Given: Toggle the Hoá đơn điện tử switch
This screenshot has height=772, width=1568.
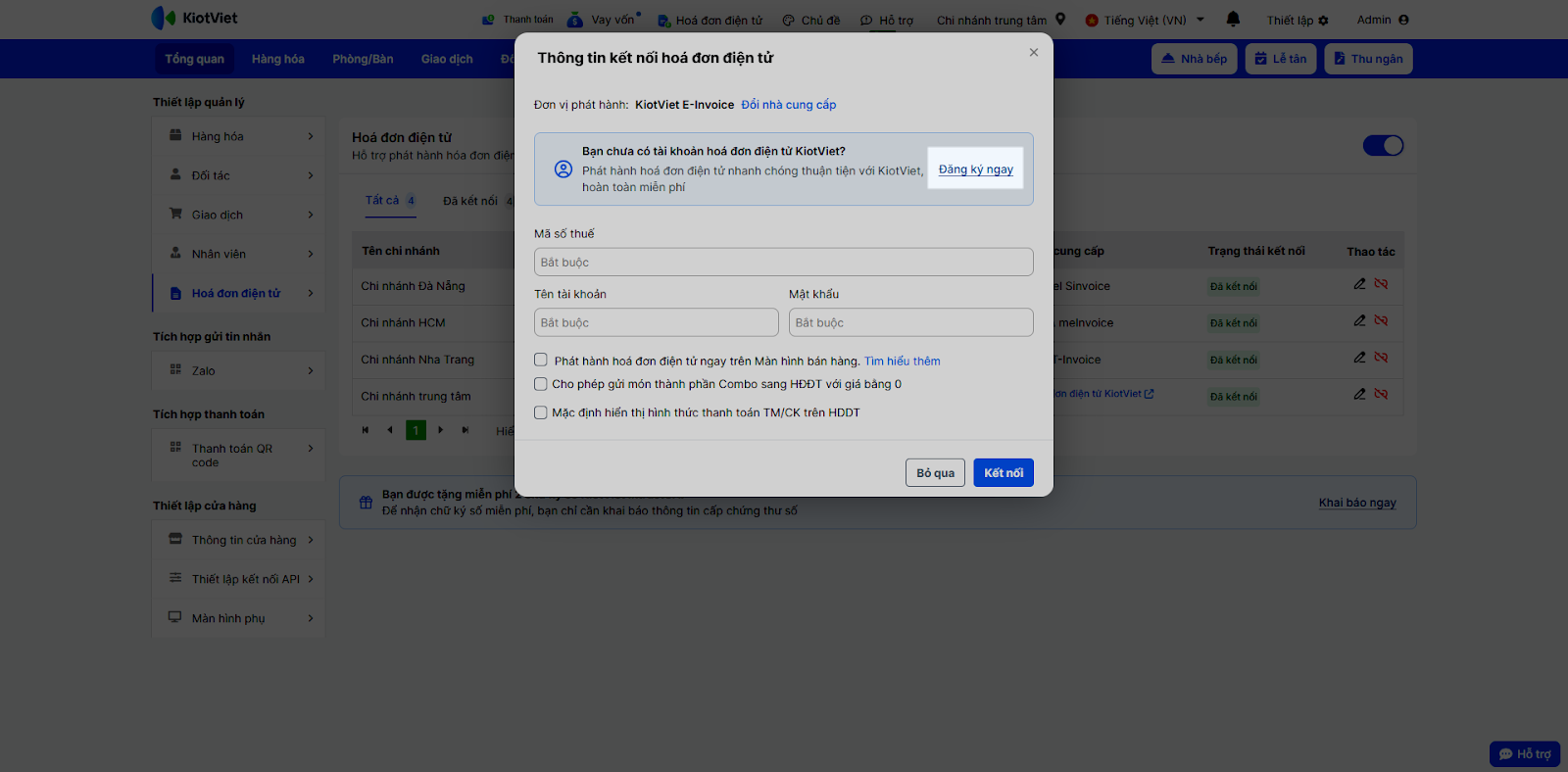Looking at the screenshot, I should pos(1383,145).
